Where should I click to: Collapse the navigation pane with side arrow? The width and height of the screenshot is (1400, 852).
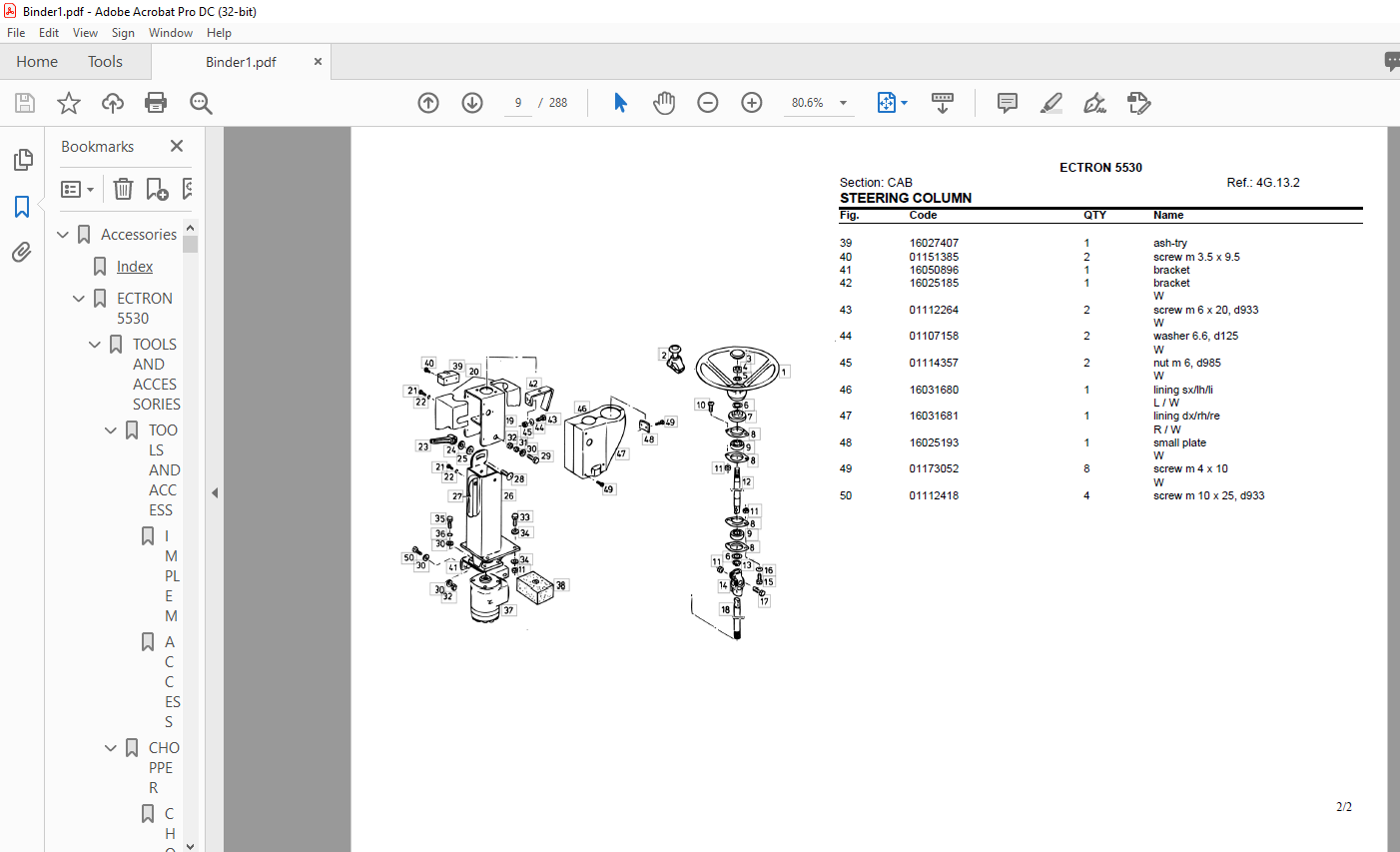coord(215,492)
